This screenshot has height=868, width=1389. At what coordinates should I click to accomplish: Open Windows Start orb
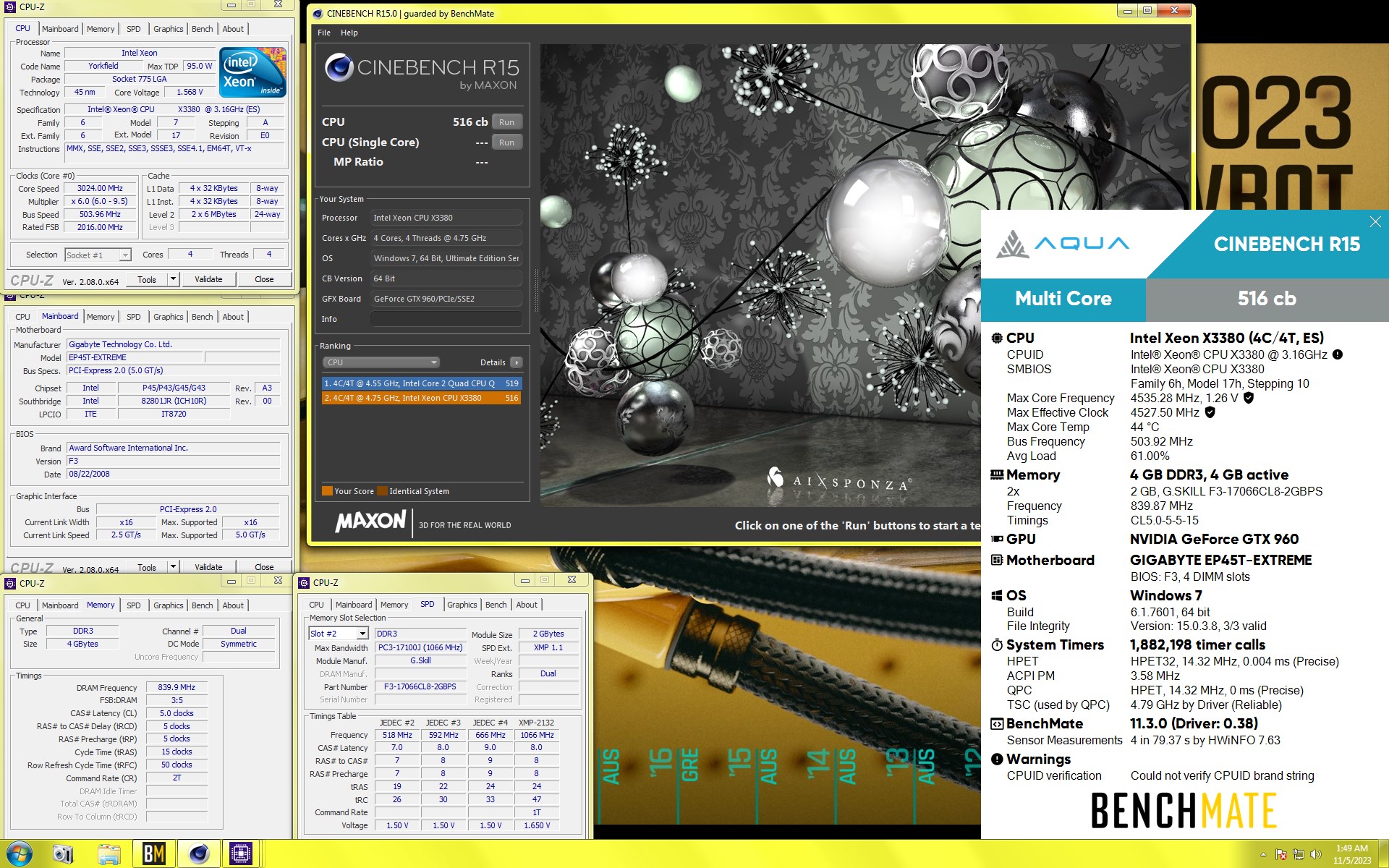tap(19, 854)
